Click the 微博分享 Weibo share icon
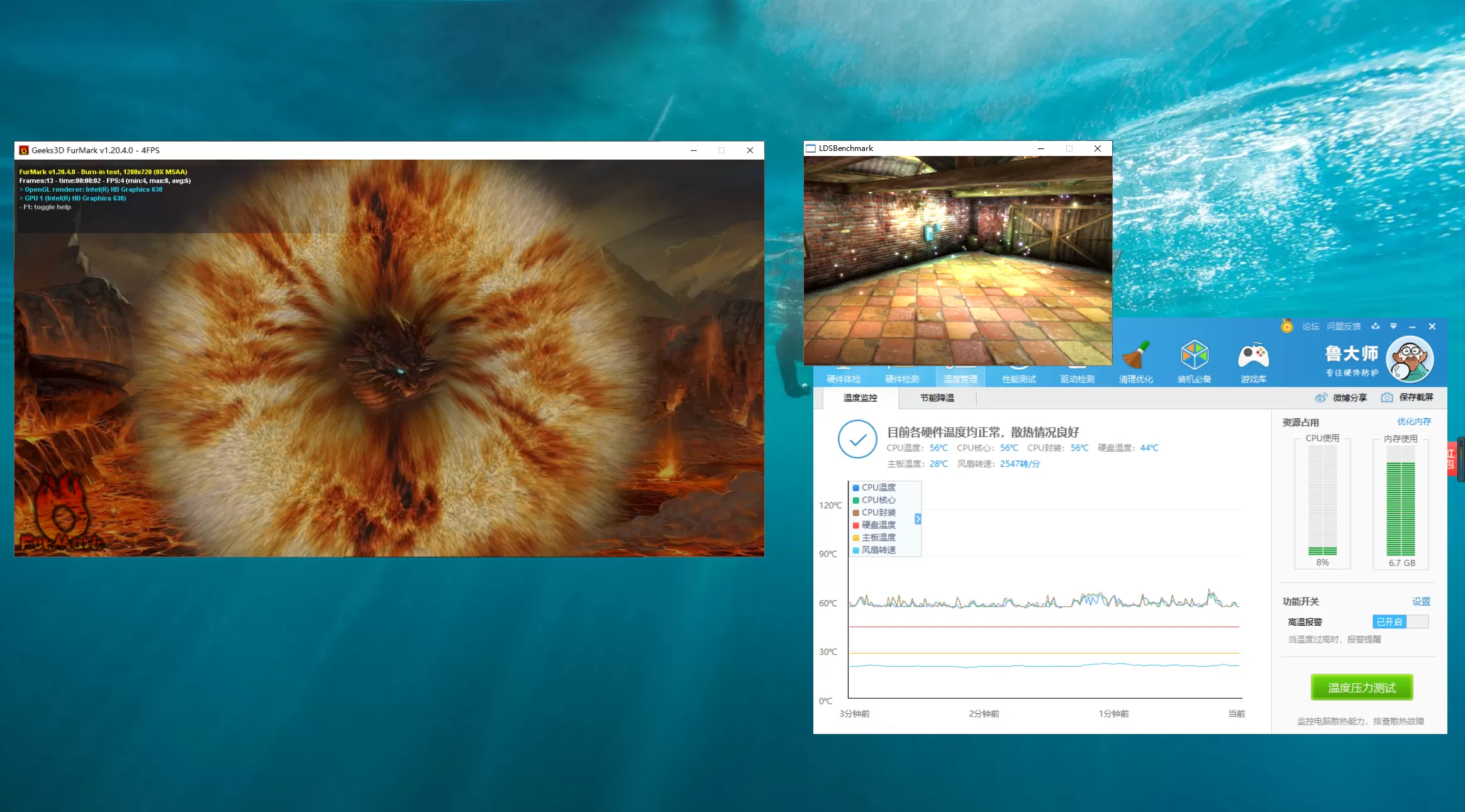Screen dimensions: 1465x812 click(x=1321, y=398)
